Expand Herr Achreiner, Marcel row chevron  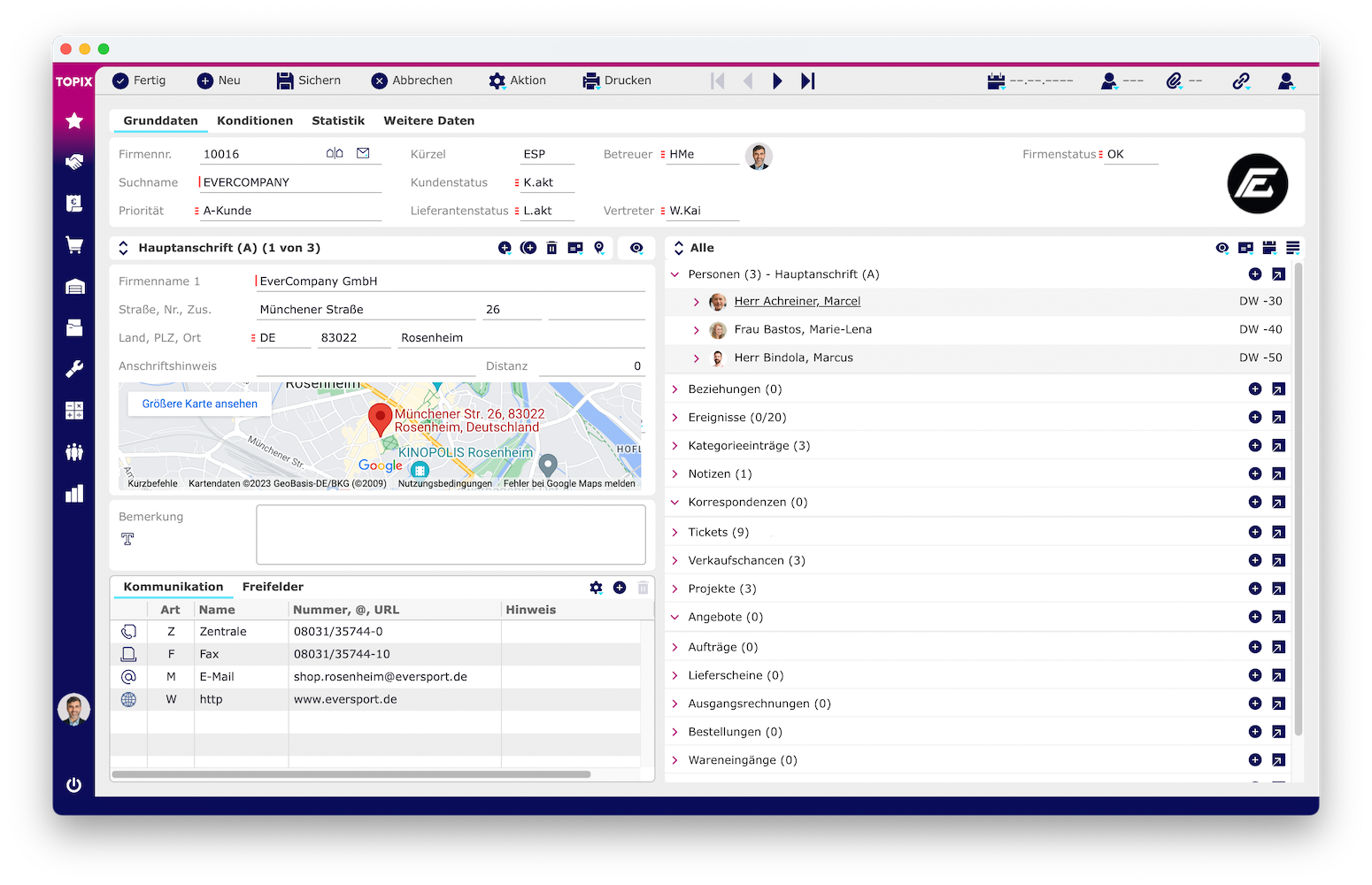tap(697, 302)
